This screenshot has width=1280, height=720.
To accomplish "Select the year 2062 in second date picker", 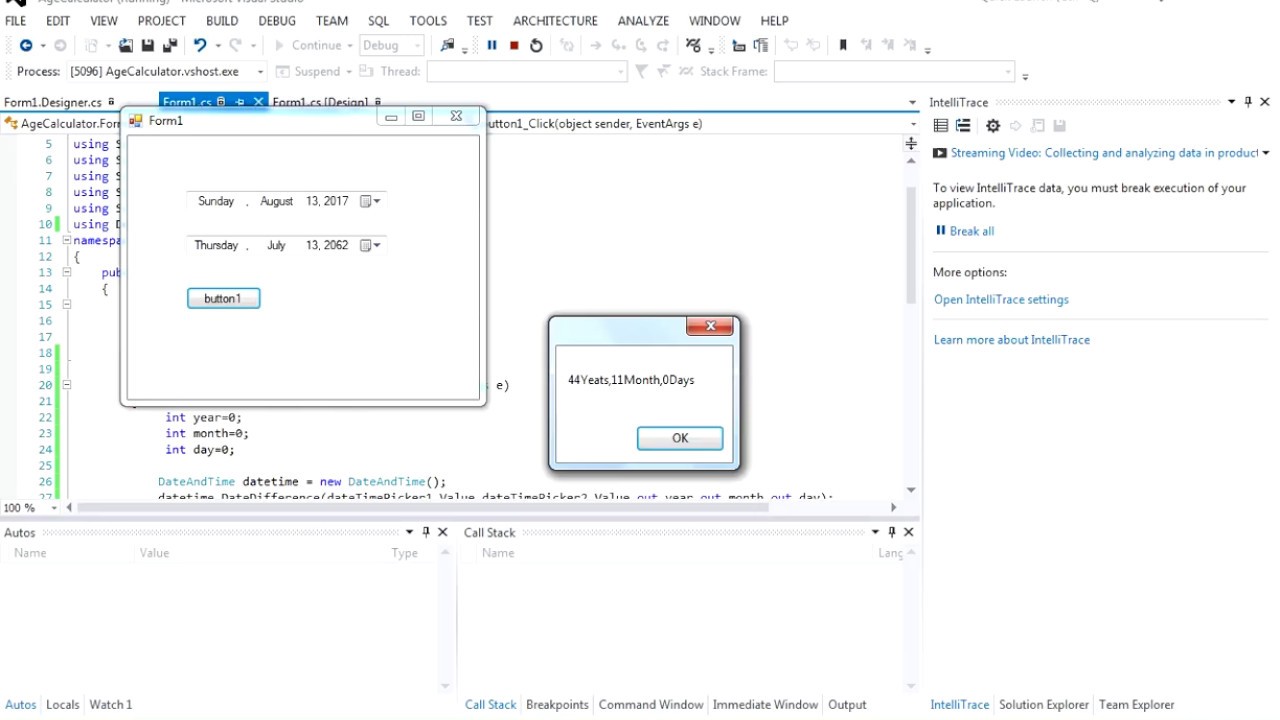I will tap(336, 245).
